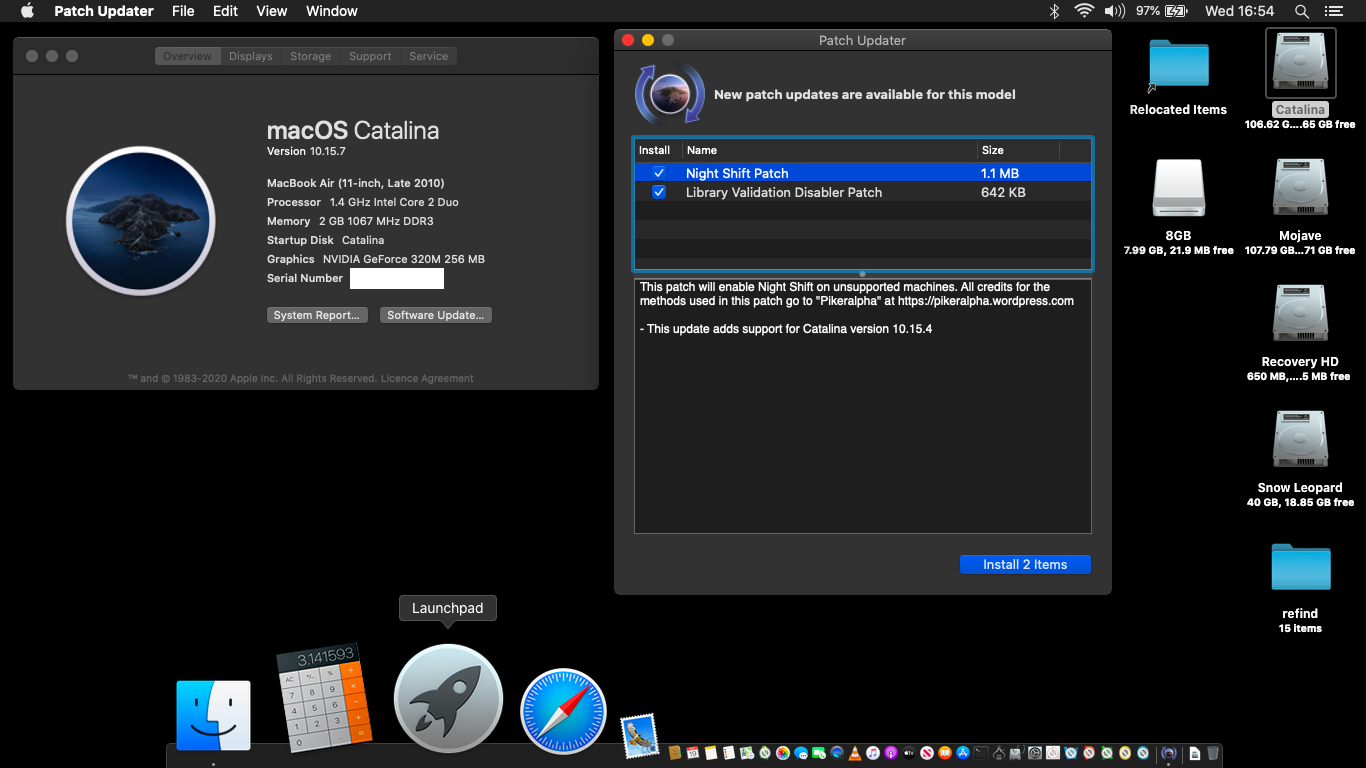Open News in the Dock
Viewport: 1366px width, 768px height.
coord(927,753)
